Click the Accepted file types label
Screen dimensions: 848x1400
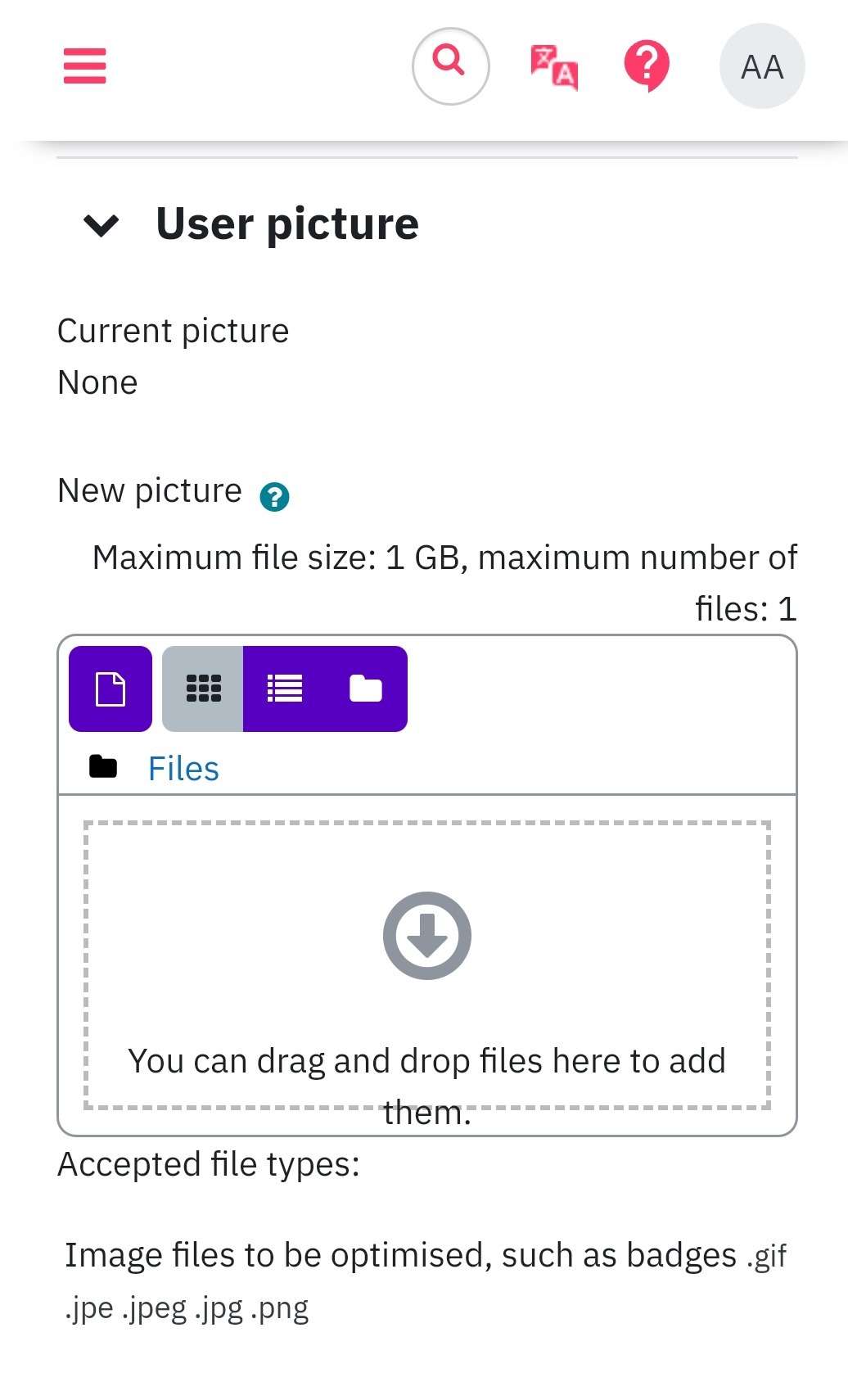tap(209, 1164)
